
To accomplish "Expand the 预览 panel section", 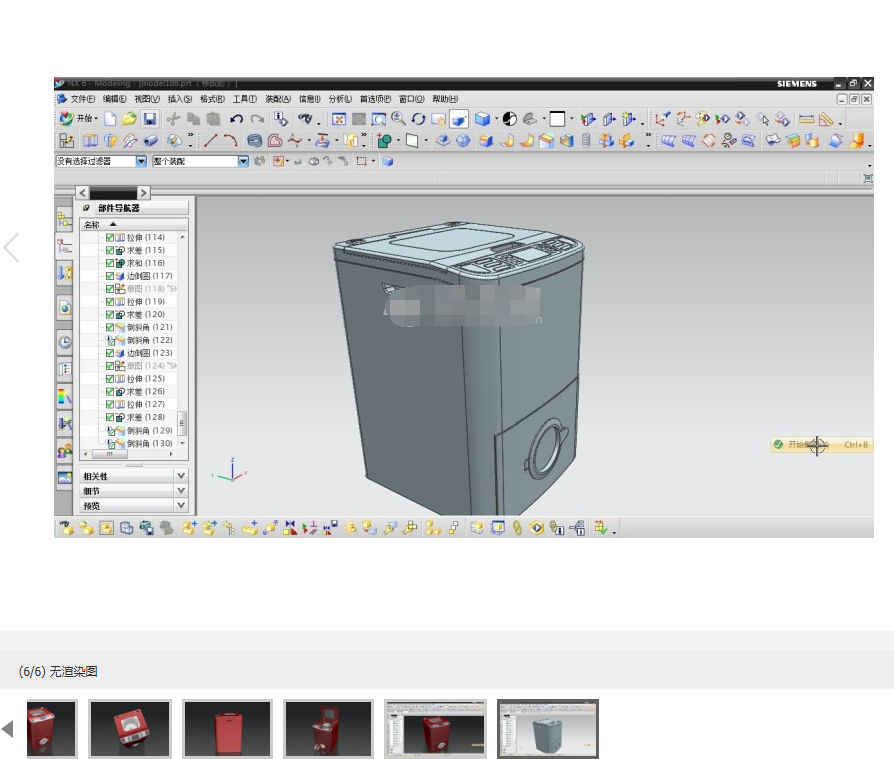I will click(x=181, y=506).
